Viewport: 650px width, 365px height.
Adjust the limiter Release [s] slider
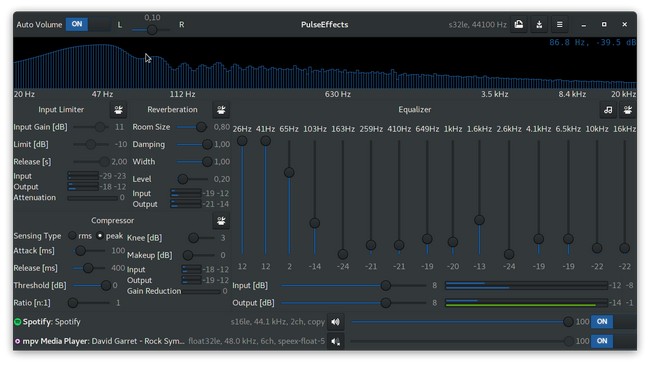coord(92,162)
